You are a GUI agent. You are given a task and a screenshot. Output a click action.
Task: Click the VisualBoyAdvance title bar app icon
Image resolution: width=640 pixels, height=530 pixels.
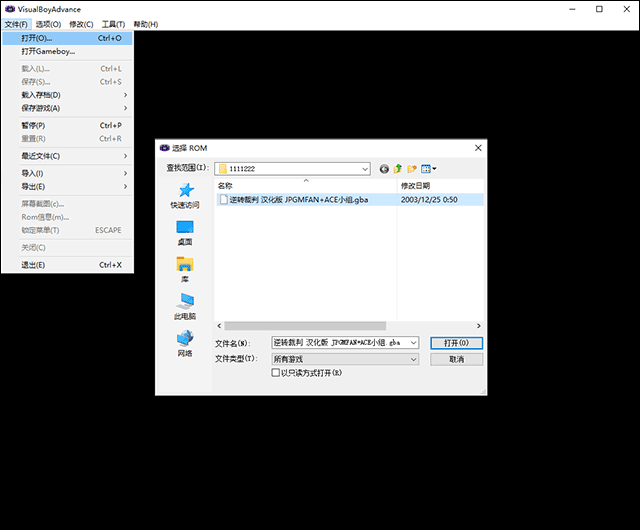point(10,9)
